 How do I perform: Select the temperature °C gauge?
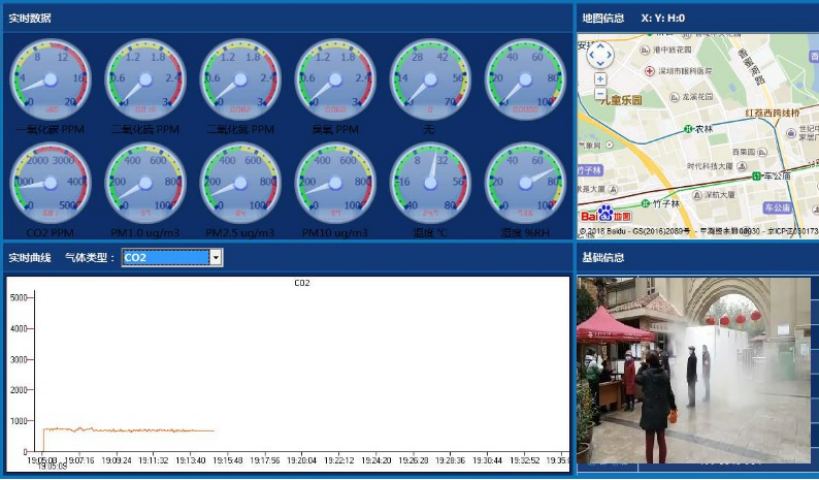[430, 184]
